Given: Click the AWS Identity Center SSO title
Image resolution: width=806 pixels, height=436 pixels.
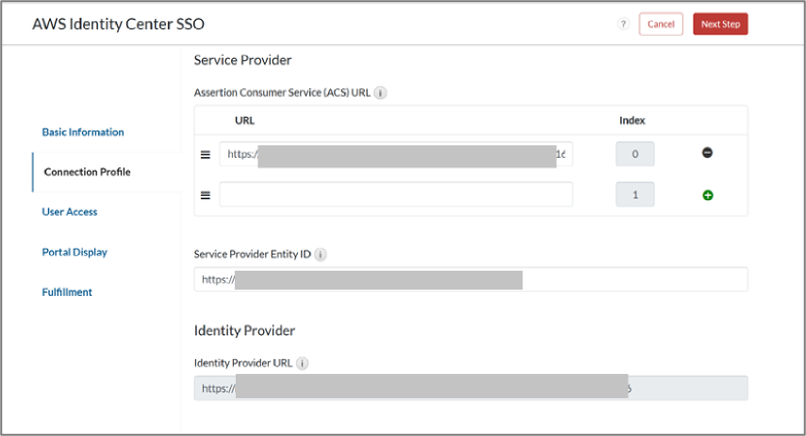Looking at the screenshot, I should pyautogui.click(x=118, y=24).
